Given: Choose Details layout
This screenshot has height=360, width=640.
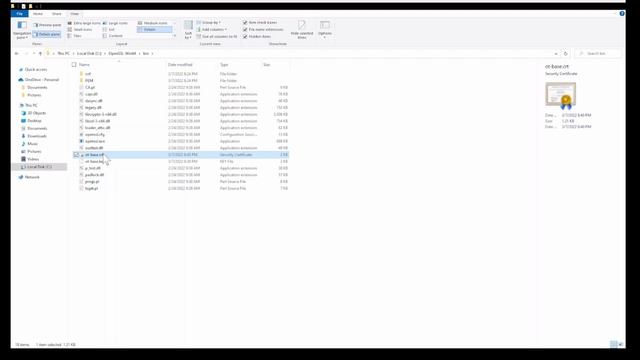Looking at the screenshot, I should [154, 29].
